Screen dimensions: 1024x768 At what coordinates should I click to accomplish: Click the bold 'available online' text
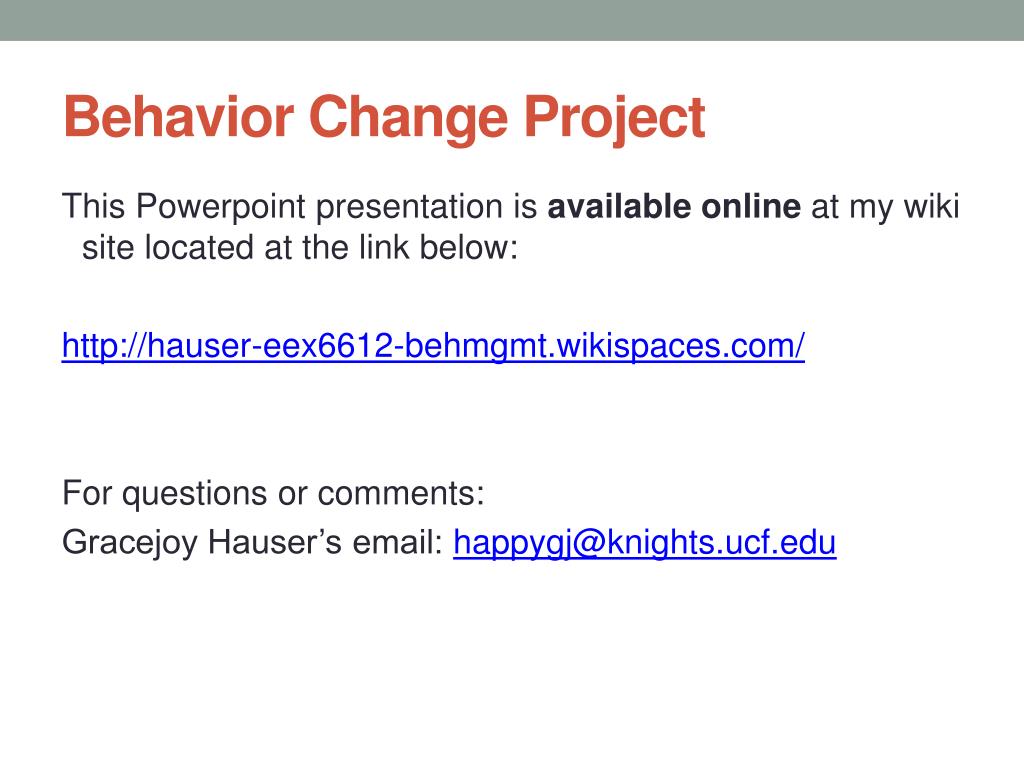coord(674,206)
